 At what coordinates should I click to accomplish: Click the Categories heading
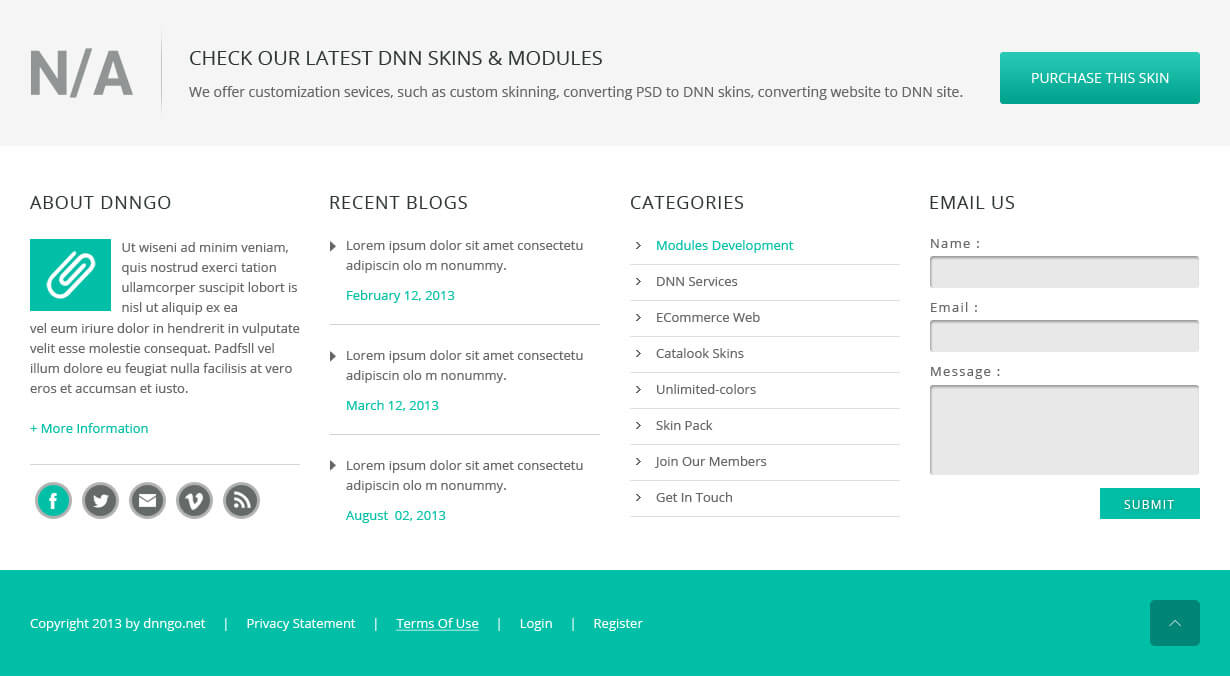click(x=687, y=203)
